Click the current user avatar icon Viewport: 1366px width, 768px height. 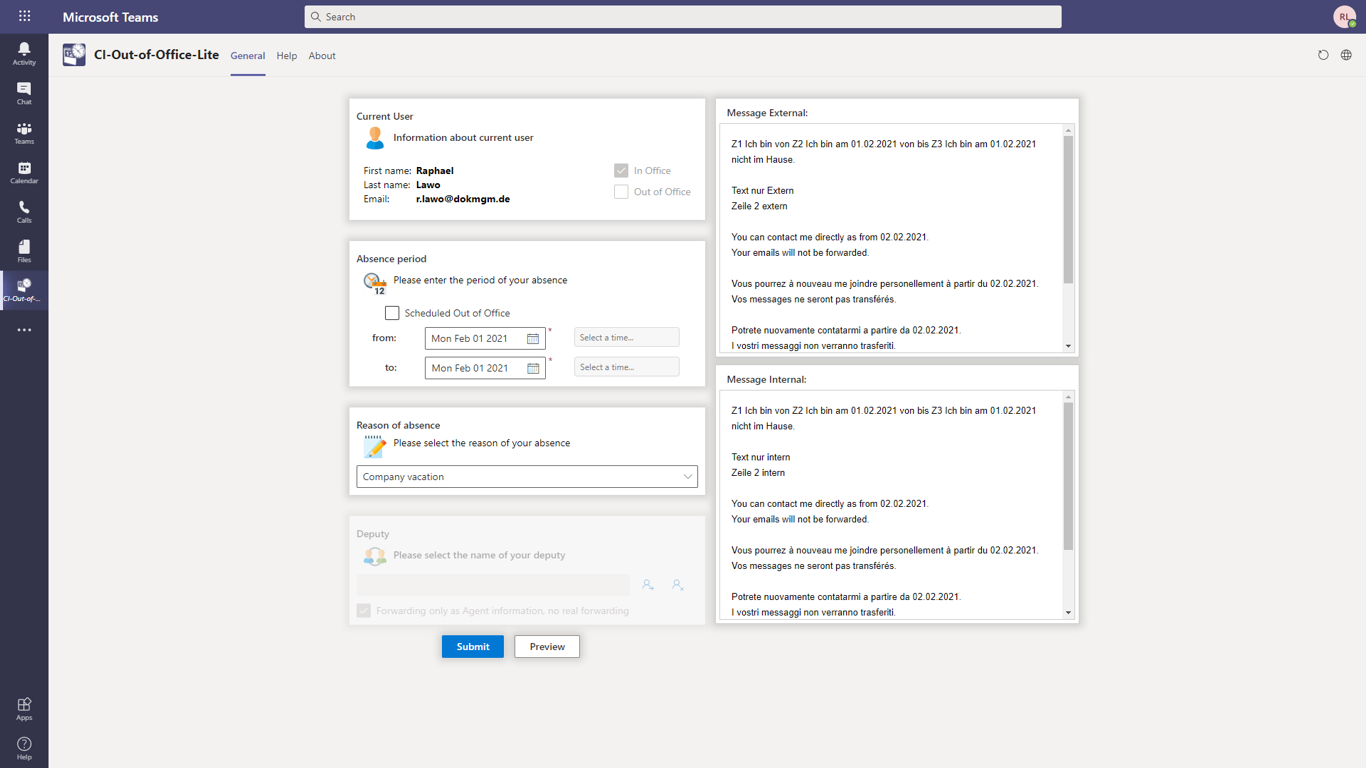click(375, 138)
